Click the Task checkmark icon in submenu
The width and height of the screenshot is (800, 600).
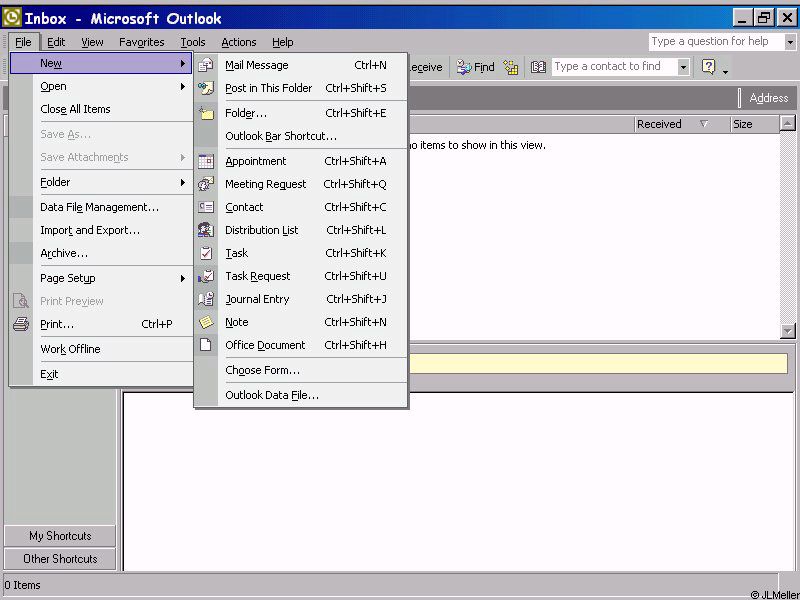[x=206, y=253]
